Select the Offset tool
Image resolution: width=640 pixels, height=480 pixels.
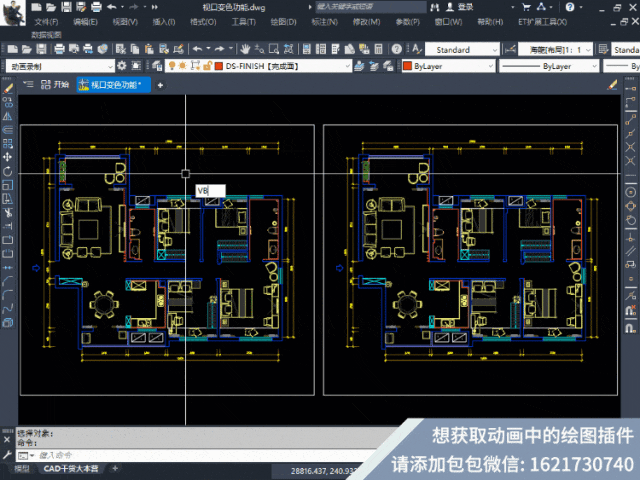pos(8,130)
